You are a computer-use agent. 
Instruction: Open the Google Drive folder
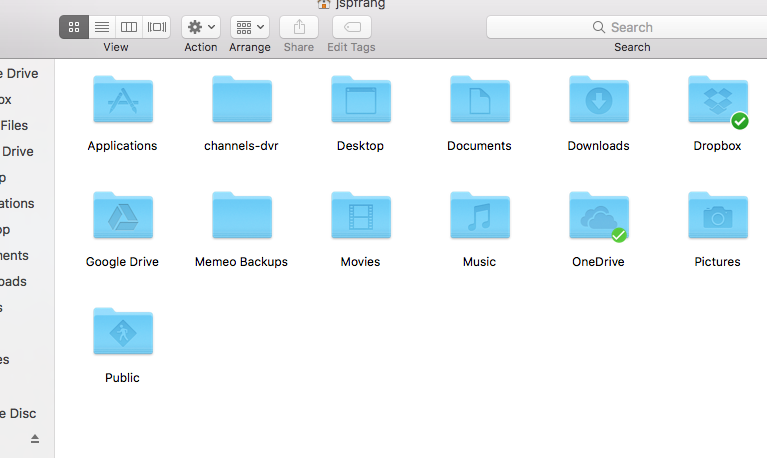coord(122,217)
